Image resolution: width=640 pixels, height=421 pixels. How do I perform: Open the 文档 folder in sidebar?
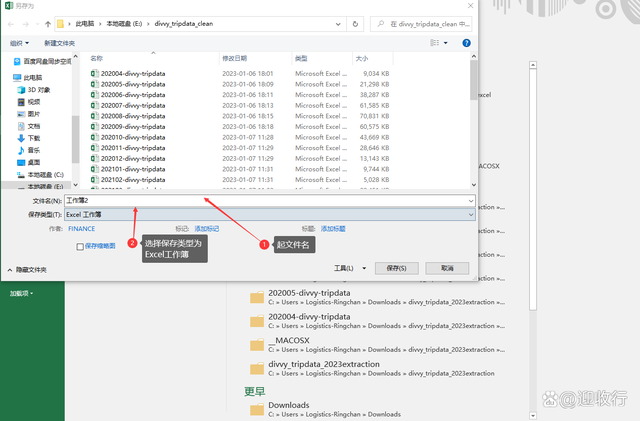(29, 126)
